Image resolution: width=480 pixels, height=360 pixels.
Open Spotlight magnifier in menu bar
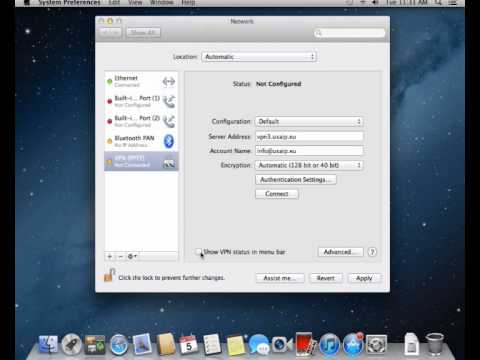coord(438,3)
